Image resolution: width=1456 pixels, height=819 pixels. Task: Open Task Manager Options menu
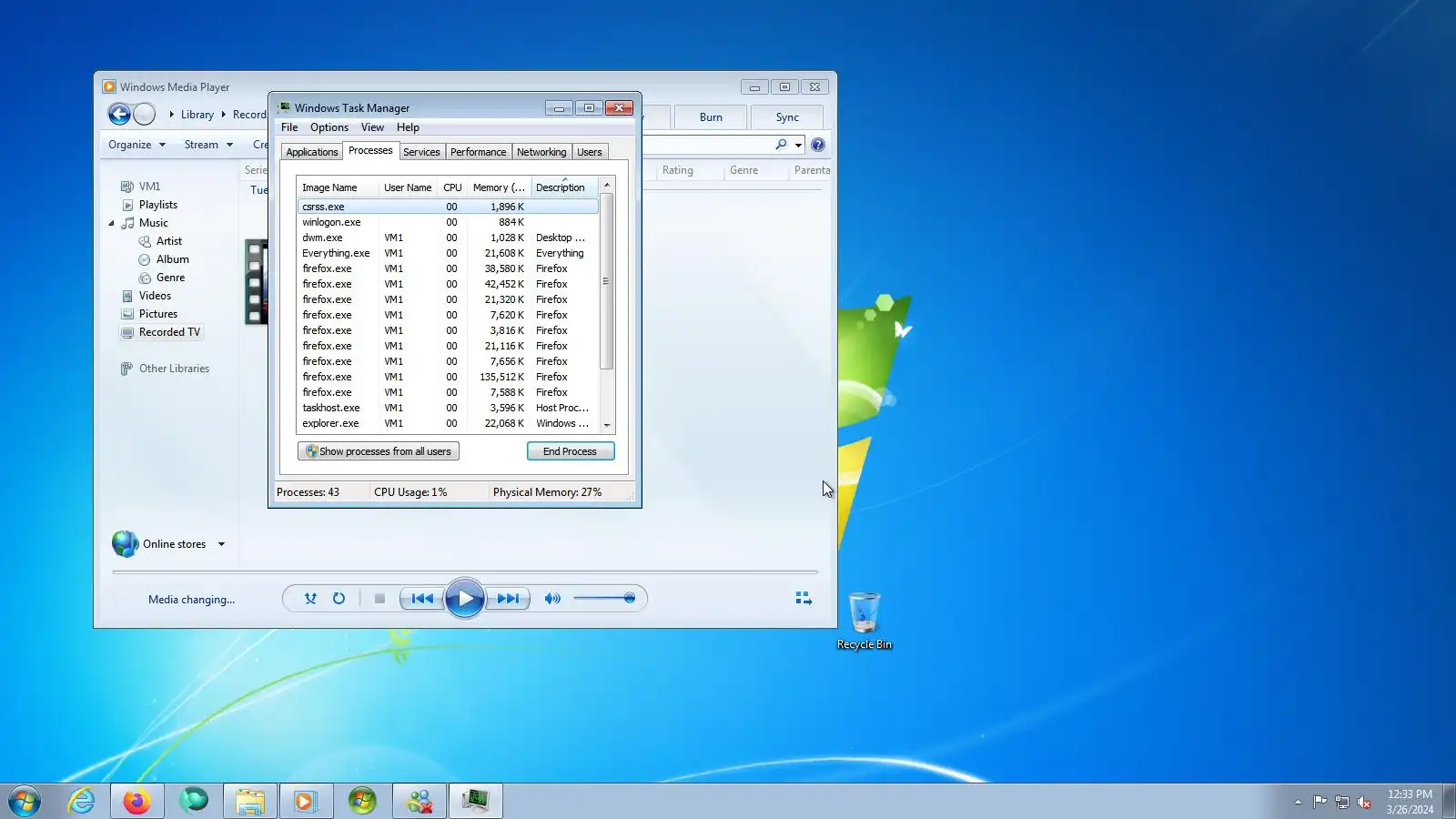[x=329, y=127]
